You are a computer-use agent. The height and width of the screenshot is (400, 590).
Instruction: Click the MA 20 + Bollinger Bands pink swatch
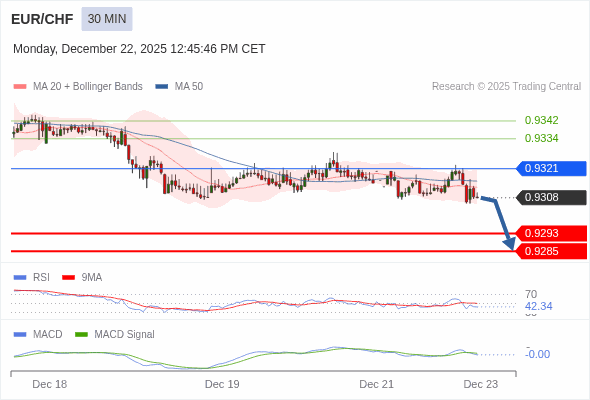(x=20, y=87)
